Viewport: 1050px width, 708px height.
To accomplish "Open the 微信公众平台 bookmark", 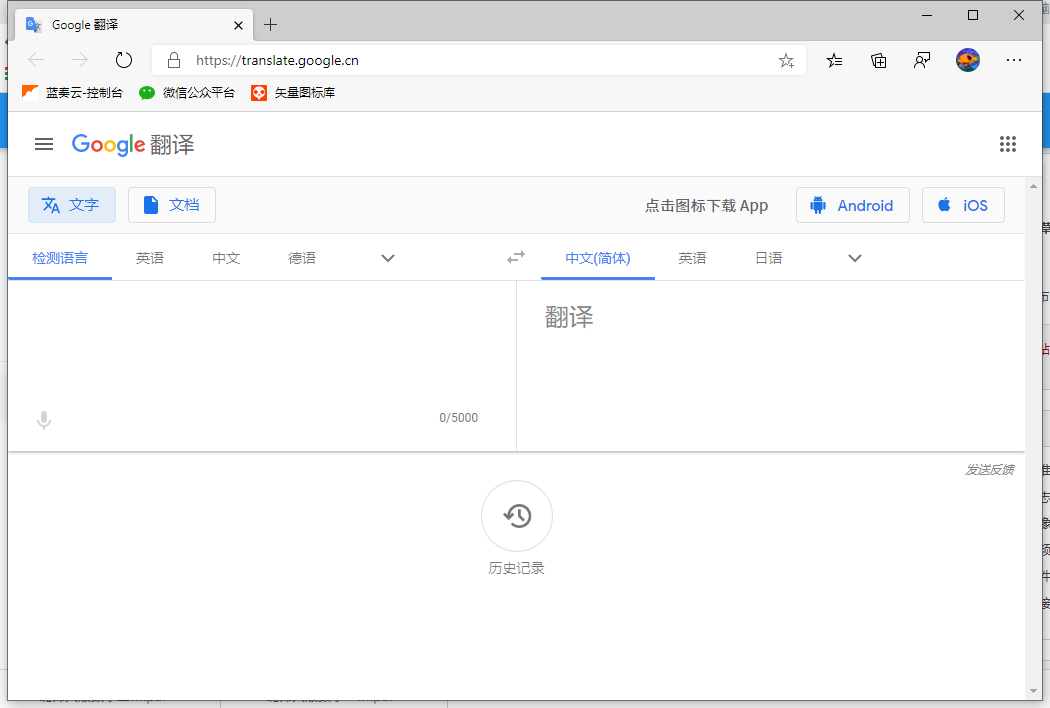I will pos(187,92).
